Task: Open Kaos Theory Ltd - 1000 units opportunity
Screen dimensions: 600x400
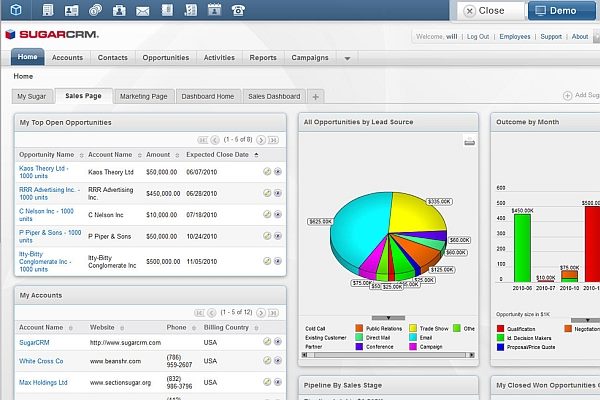Action: 43,172
